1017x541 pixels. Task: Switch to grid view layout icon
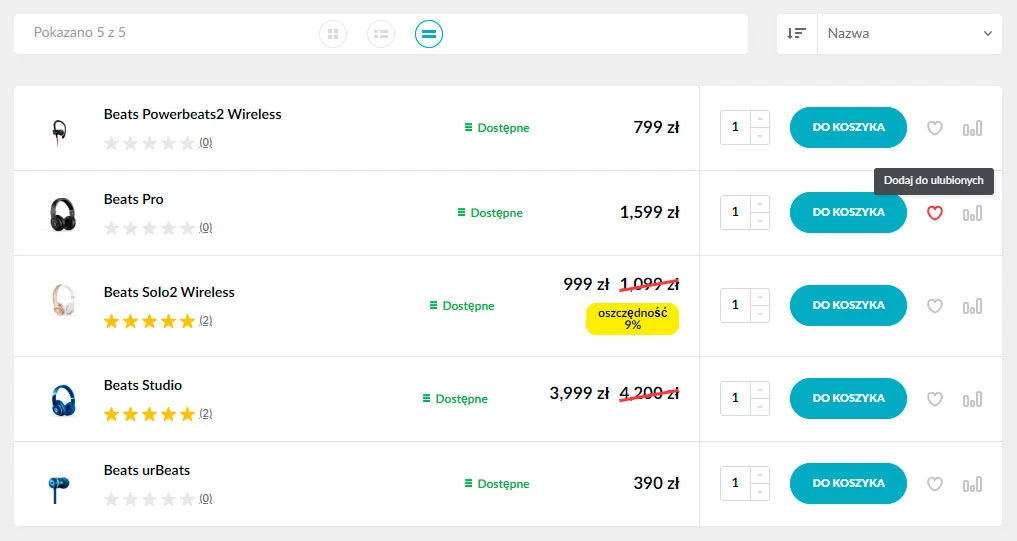pyautogui.click(x=333, y=34)
